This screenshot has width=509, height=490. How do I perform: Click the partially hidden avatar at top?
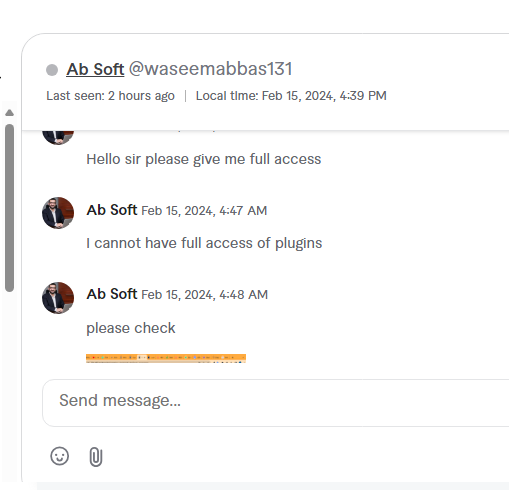pos(58,138)
